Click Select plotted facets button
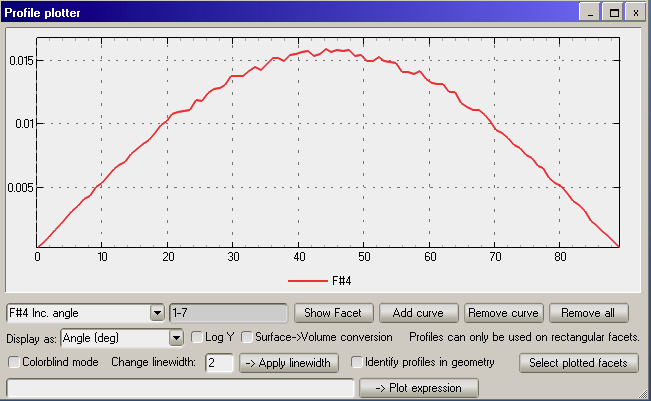This screenshot has height=401, width=651. [578, 362]
